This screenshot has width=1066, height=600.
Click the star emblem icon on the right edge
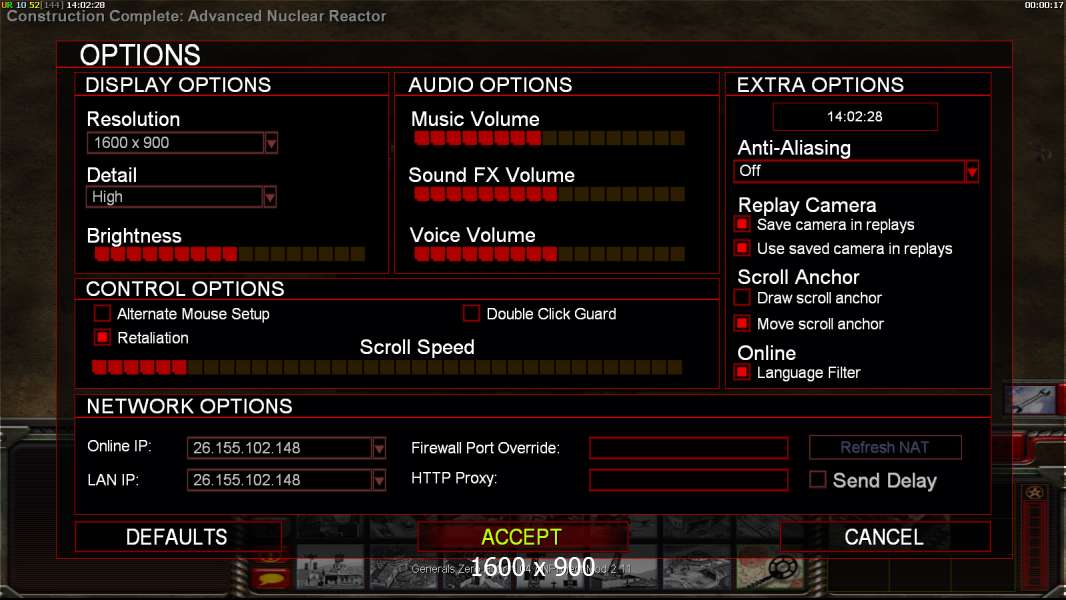click(x=1035, y=493)
